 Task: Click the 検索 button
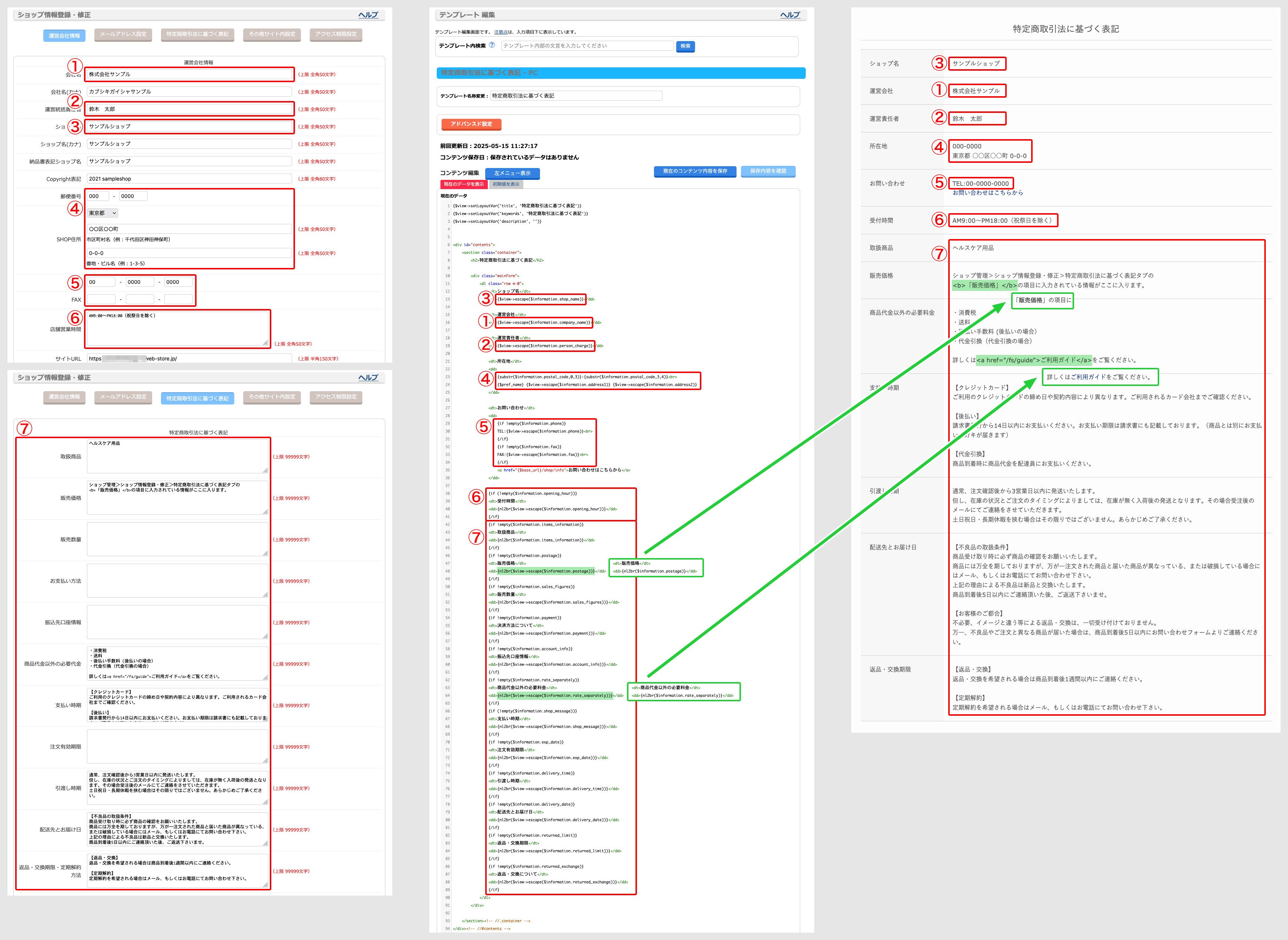tap(685, 46)
